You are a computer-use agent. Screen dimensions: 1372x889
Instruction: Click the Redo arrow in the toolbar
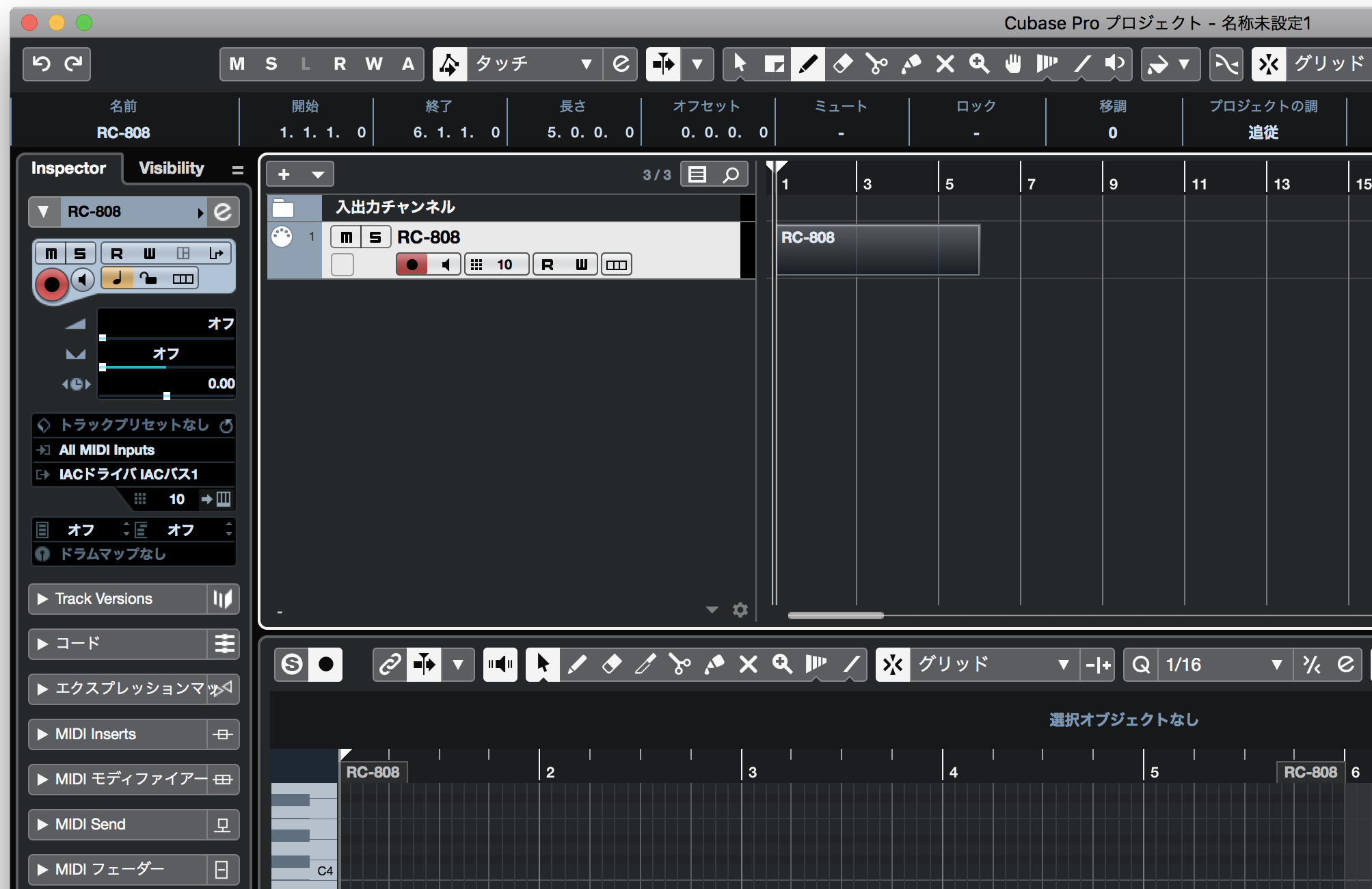73,64
